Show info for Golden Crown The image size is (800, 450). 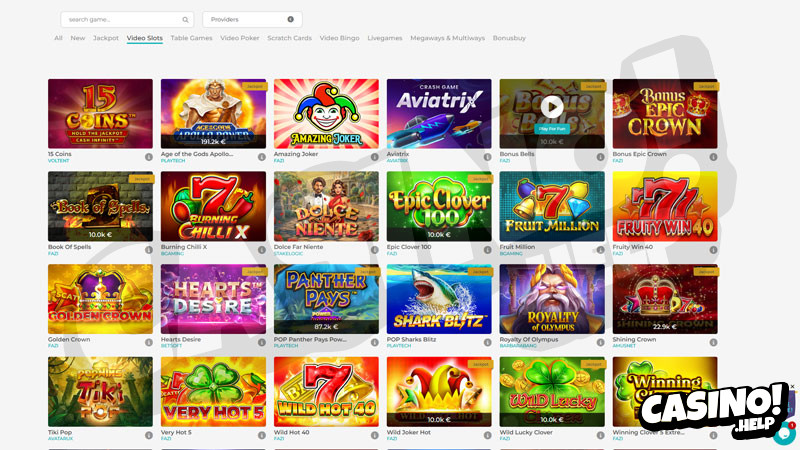[x=149, y=342]
